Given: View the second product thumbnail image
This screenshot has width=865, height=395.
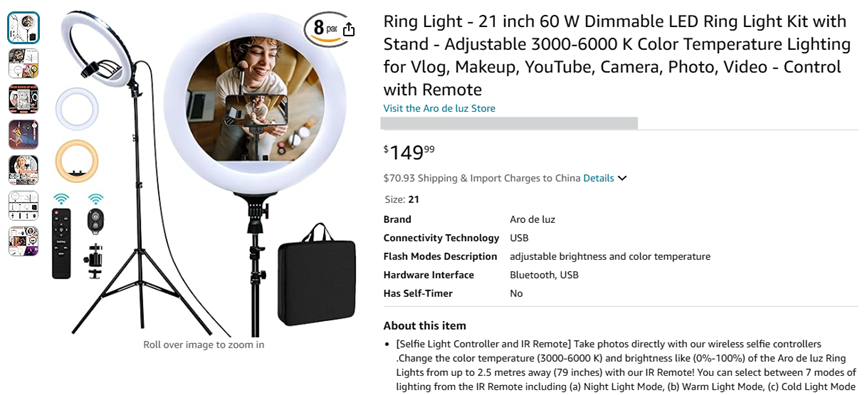Looking at the screenshot, I should coord(23,63).
